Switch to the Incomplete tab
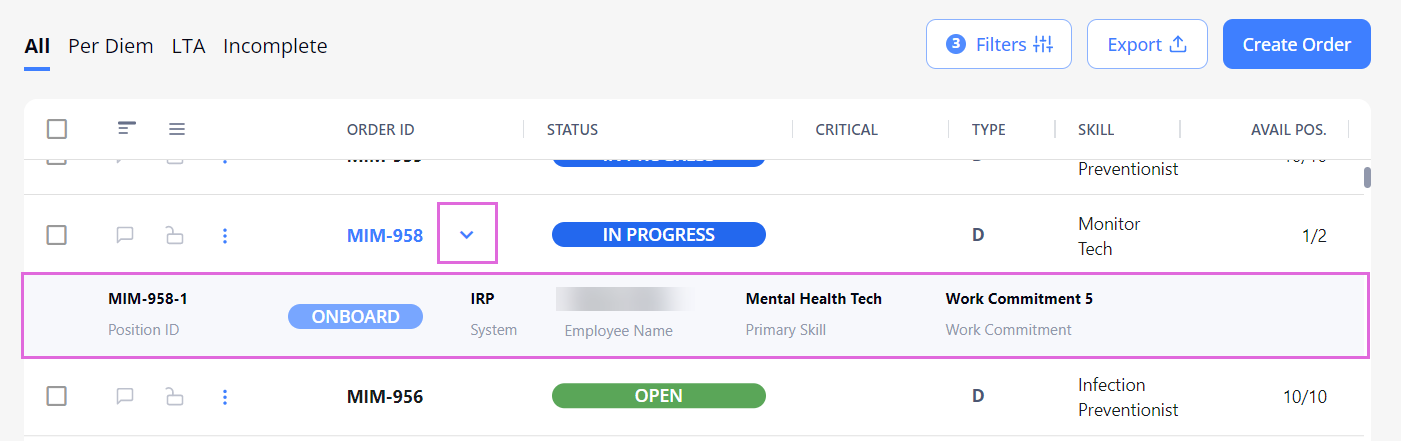Image resolution: width=1401 pixels, height=441 pixels. (275, 46)
